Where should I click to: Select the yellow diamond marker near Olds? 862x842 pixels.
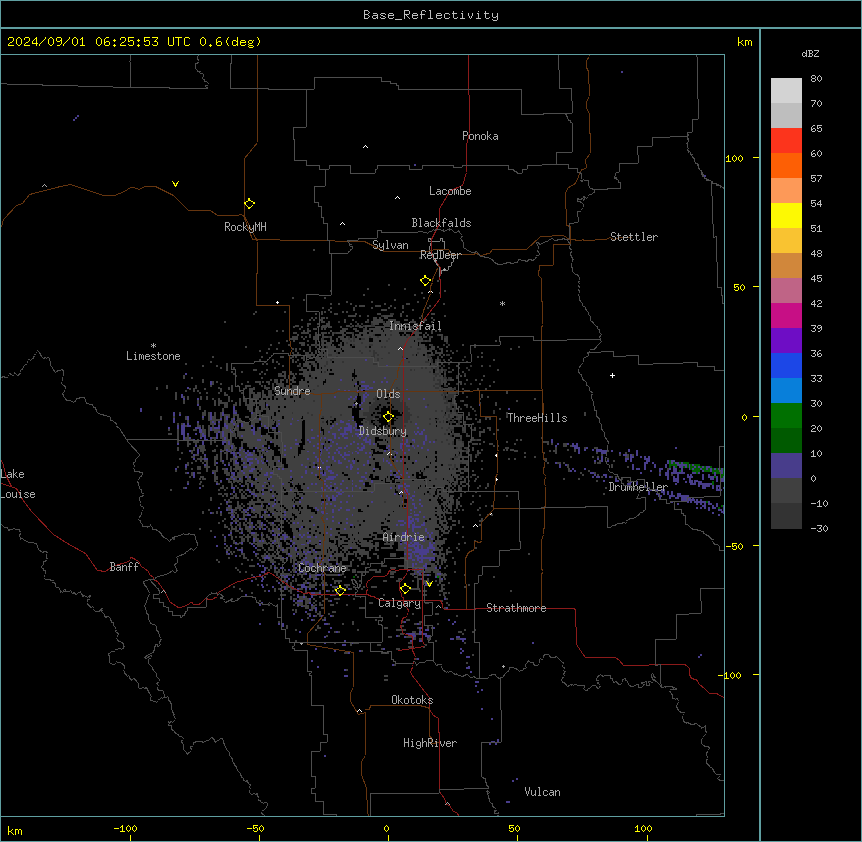point(389,417)
